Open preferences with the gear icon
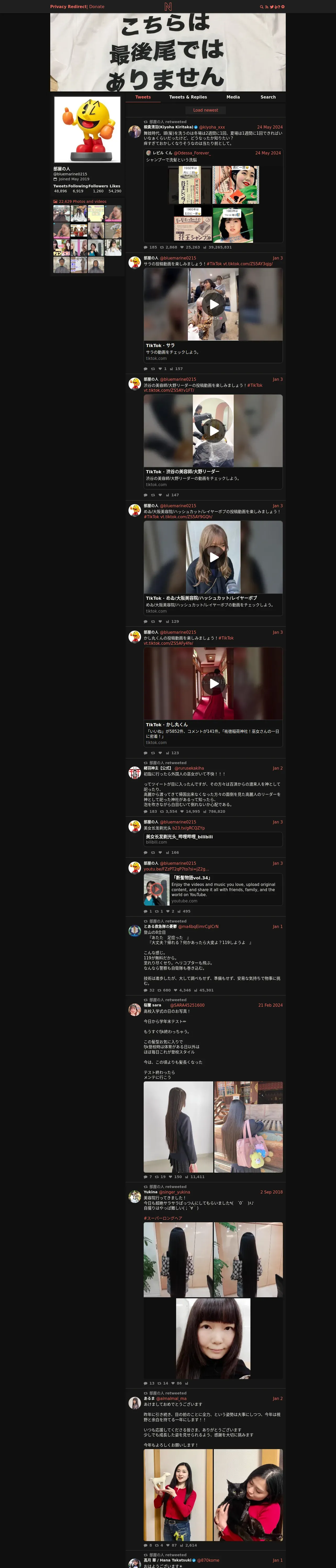 (x=282, y=7)
